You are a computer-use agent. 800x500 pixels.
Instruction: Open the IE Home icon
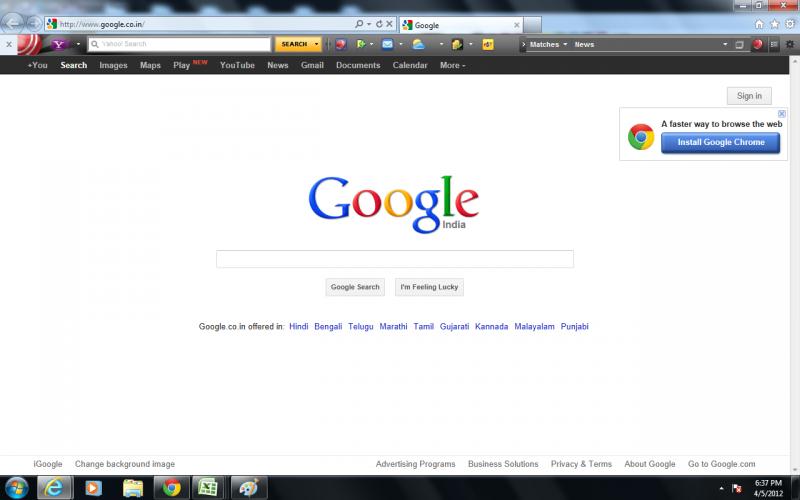pyautogui.click(x=759, y=24)
